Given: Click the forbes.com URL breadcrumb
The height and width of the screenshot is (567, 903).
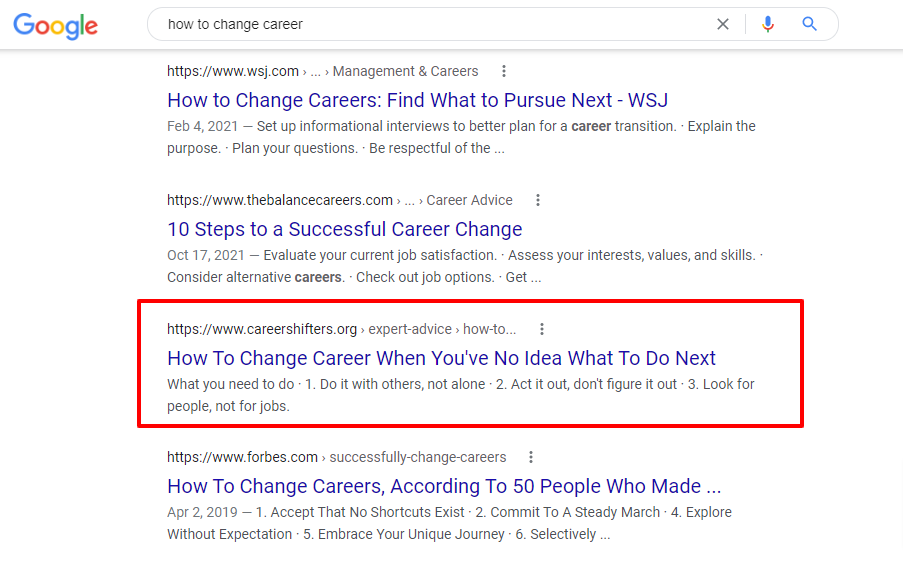Looking at the screenshot, I should point(242,457).
